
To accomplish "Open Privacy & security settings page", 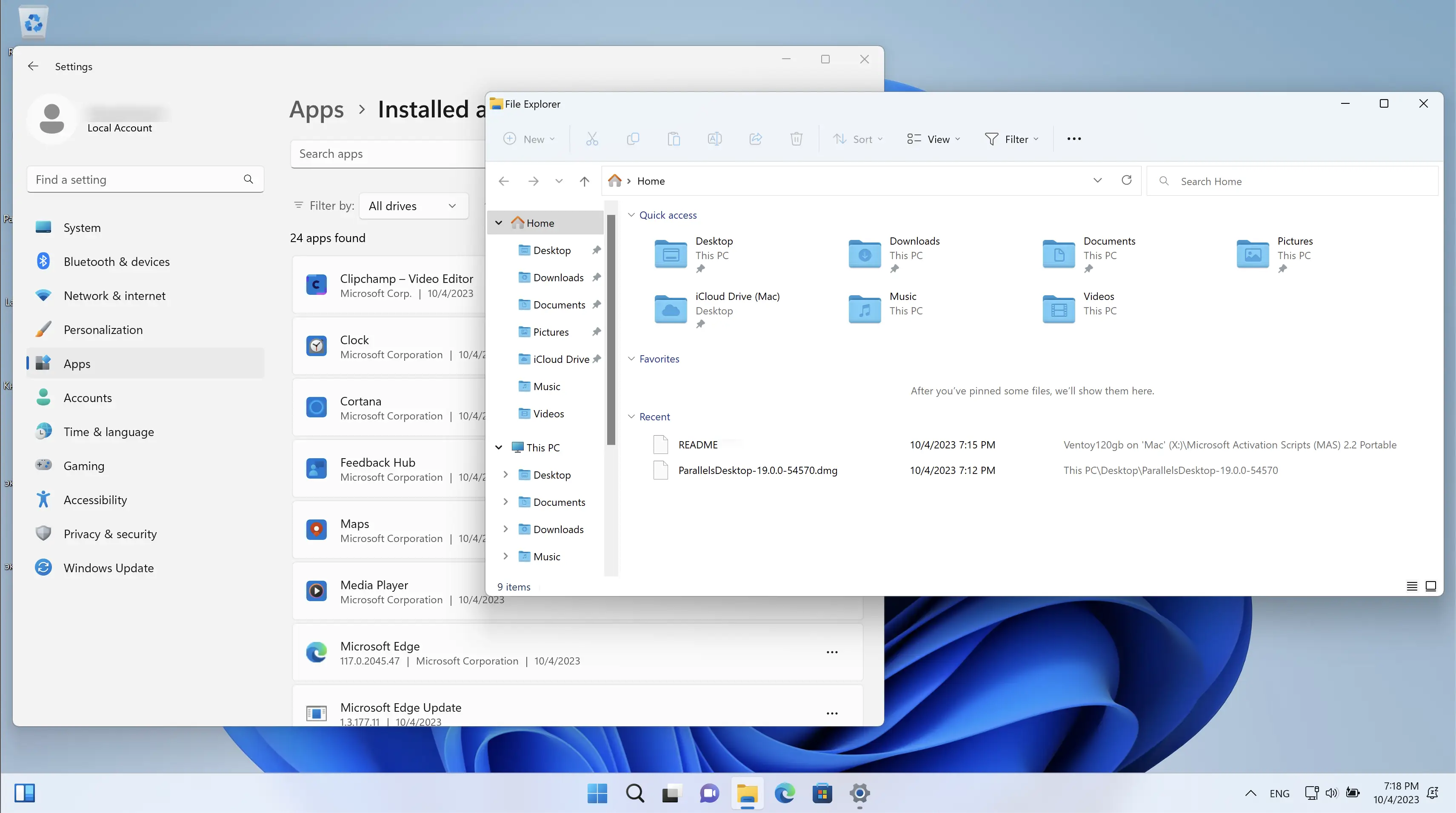I will (110, 534).
